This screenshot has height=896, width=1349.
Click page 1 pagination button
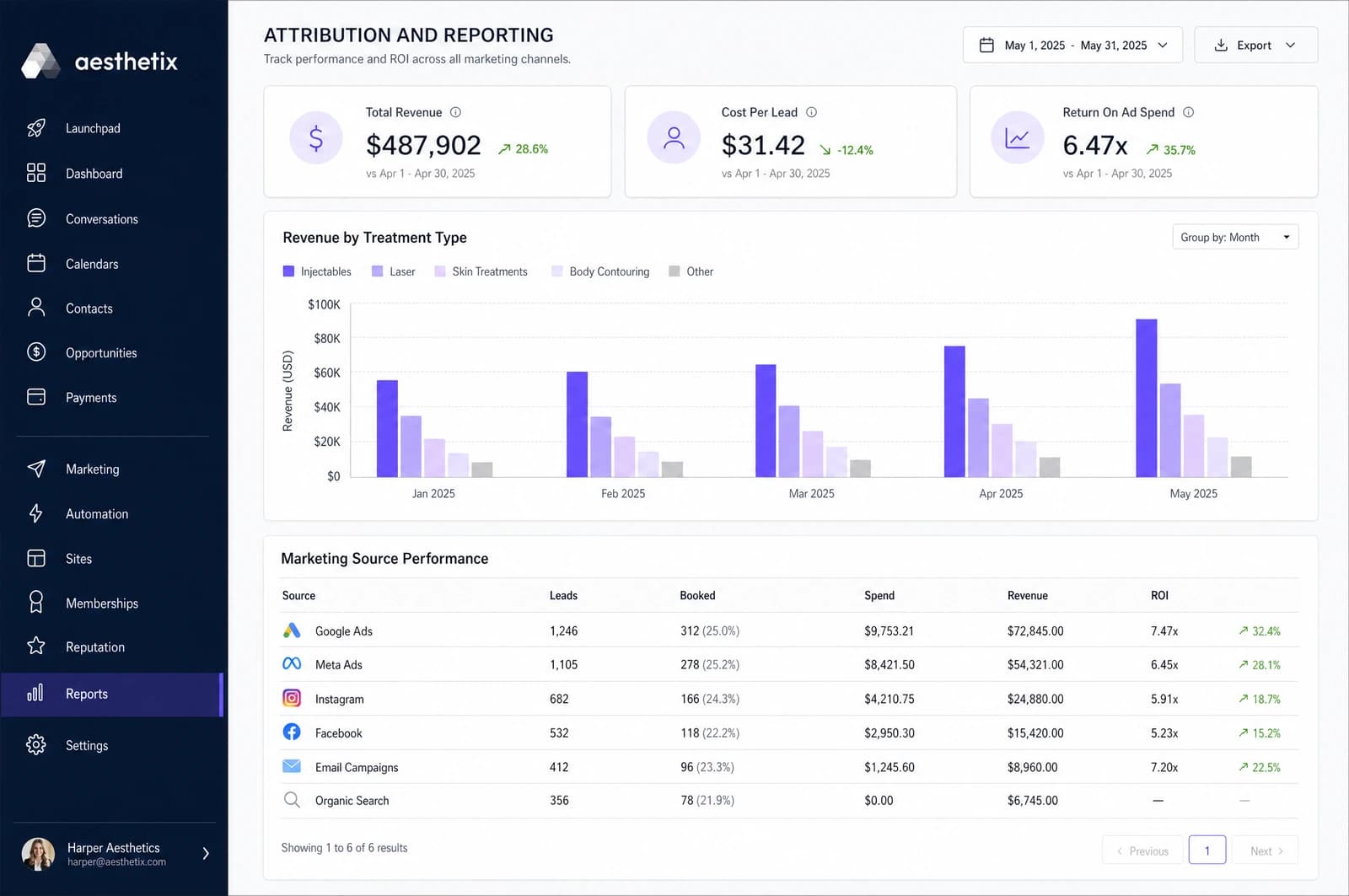1207,850
